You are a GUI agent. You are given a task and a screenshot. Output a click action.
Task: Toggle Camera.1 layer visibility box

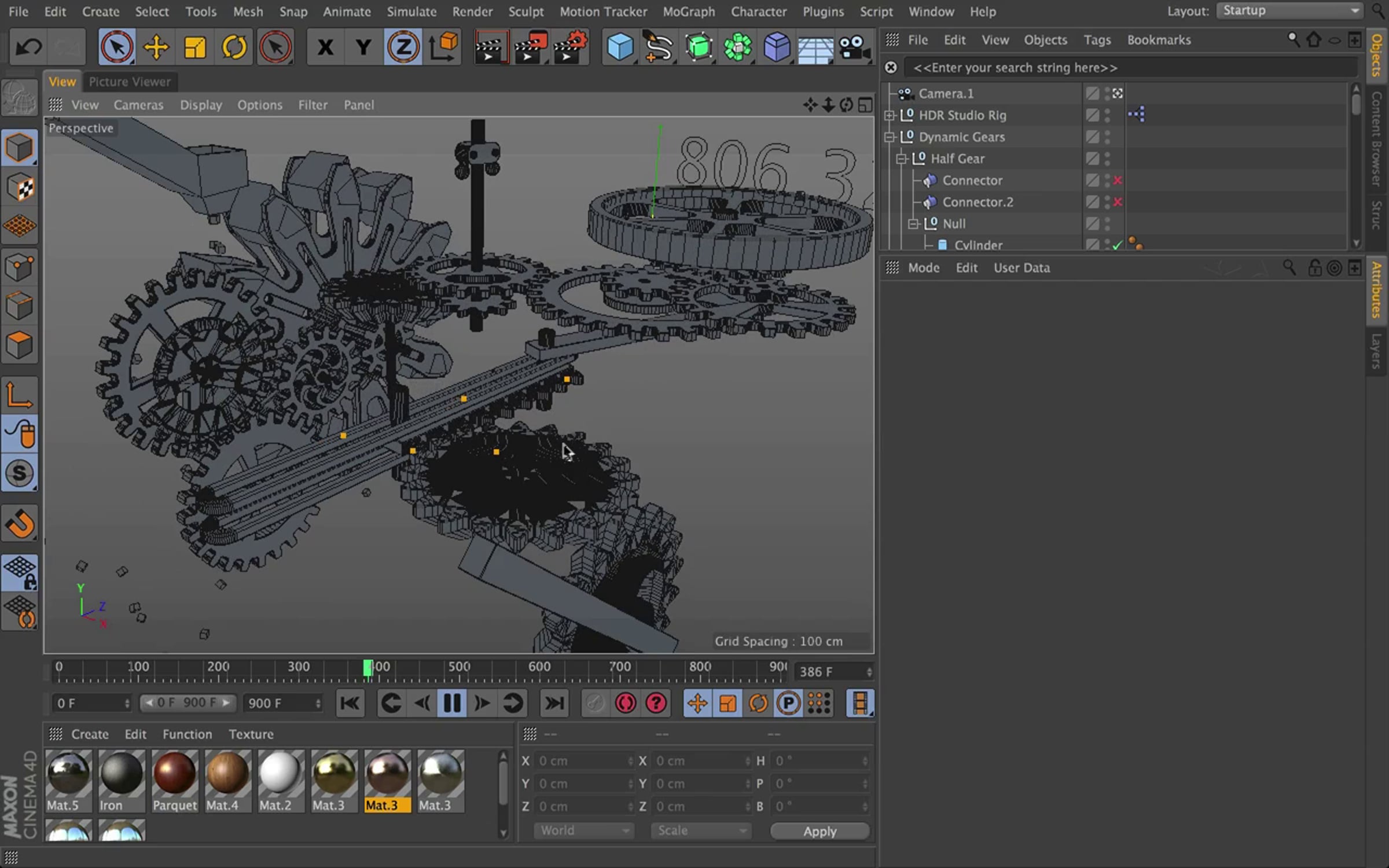click(x=1092, y=94)
